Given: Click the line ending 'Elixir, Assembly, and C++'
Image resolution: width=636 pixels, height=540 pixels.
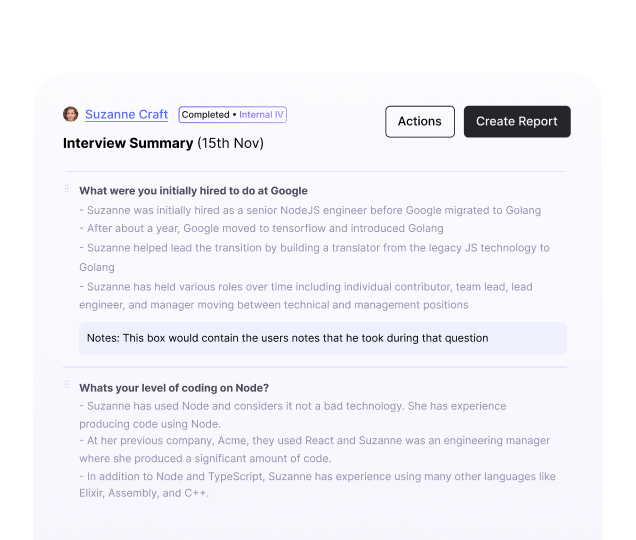Looking at the screenshot, I should point(145,494).
